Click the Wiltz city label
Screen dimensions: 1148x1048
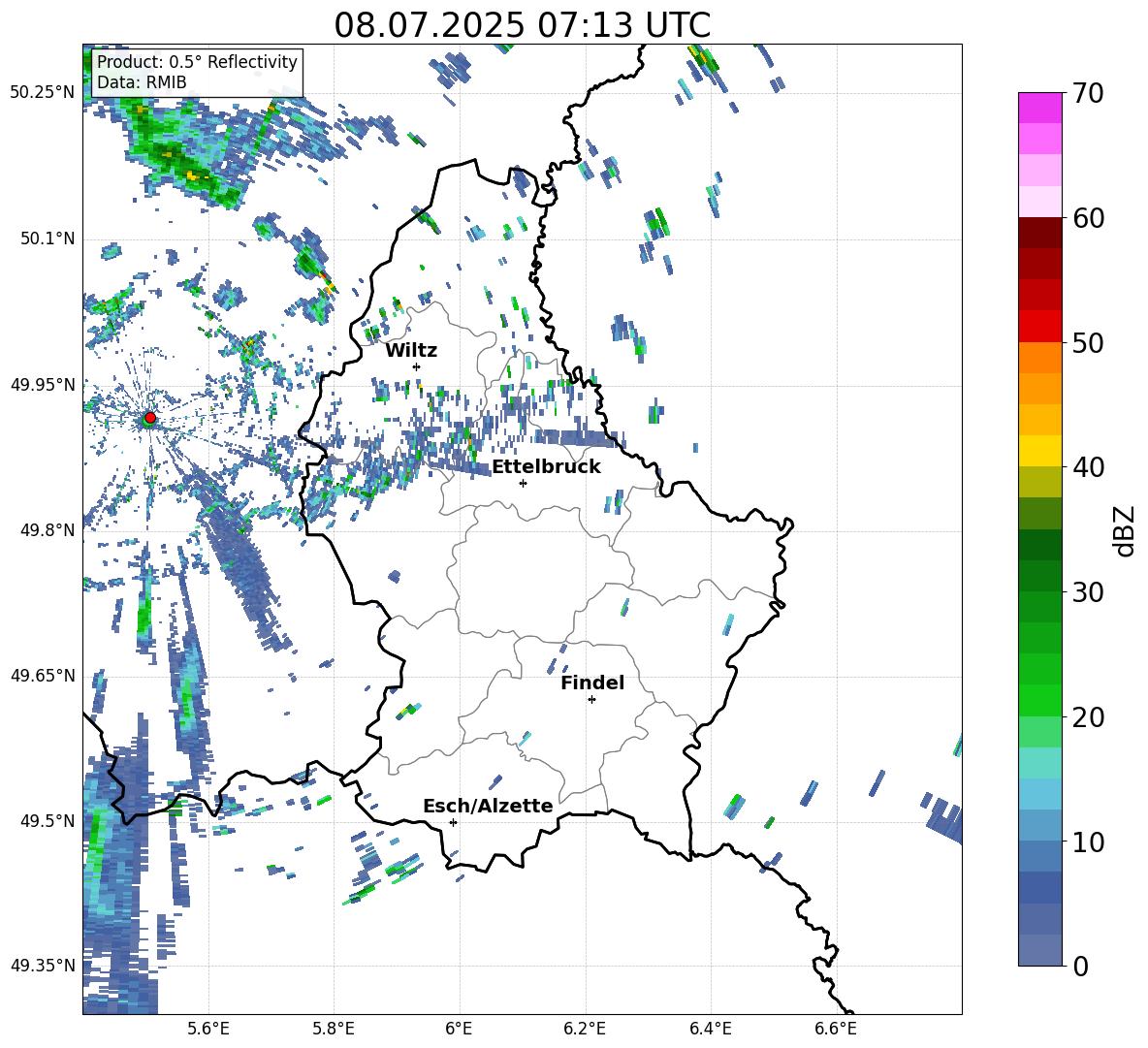[x=411, y=351]
